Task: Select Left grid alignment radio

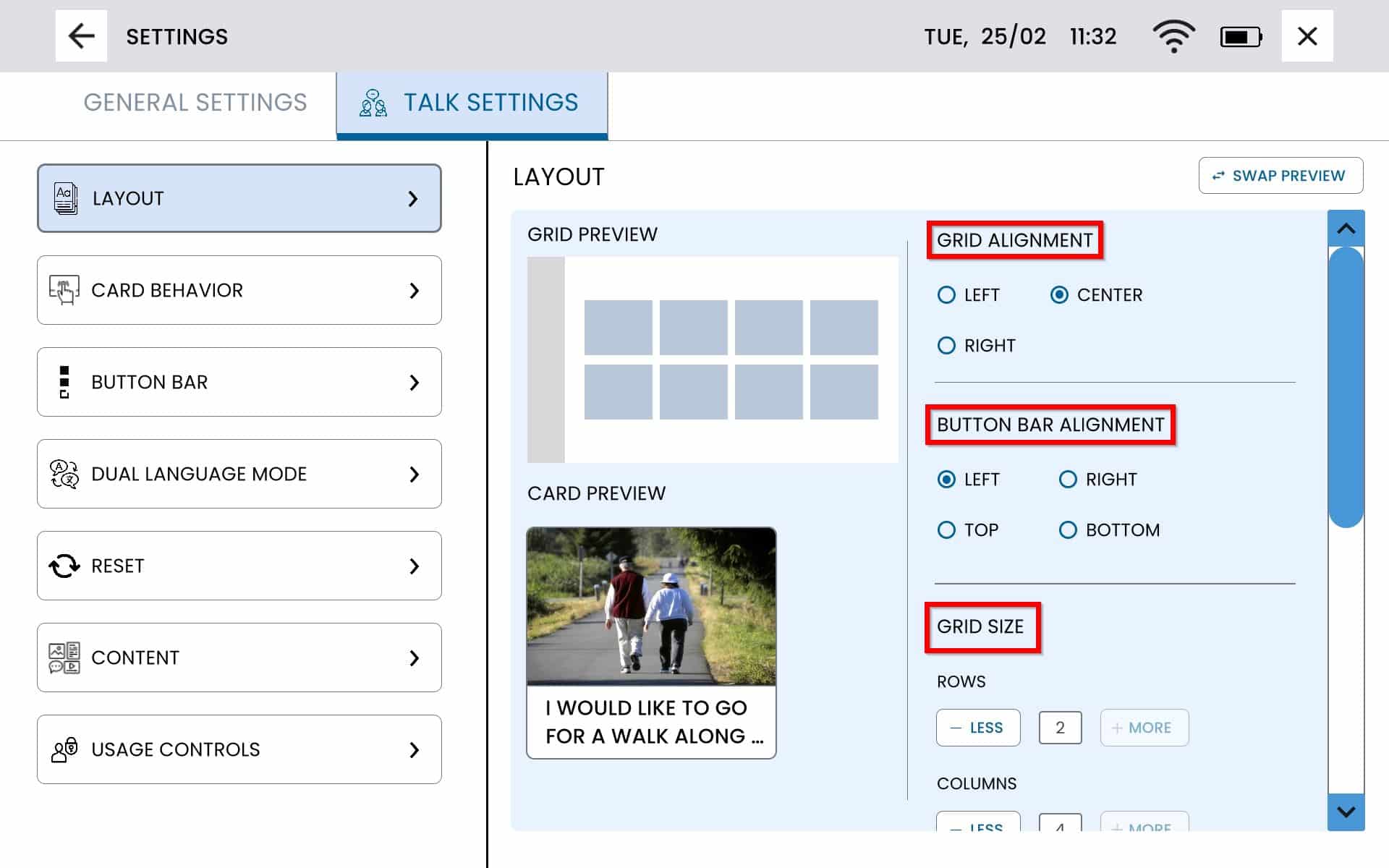Action: coord(946,295)
